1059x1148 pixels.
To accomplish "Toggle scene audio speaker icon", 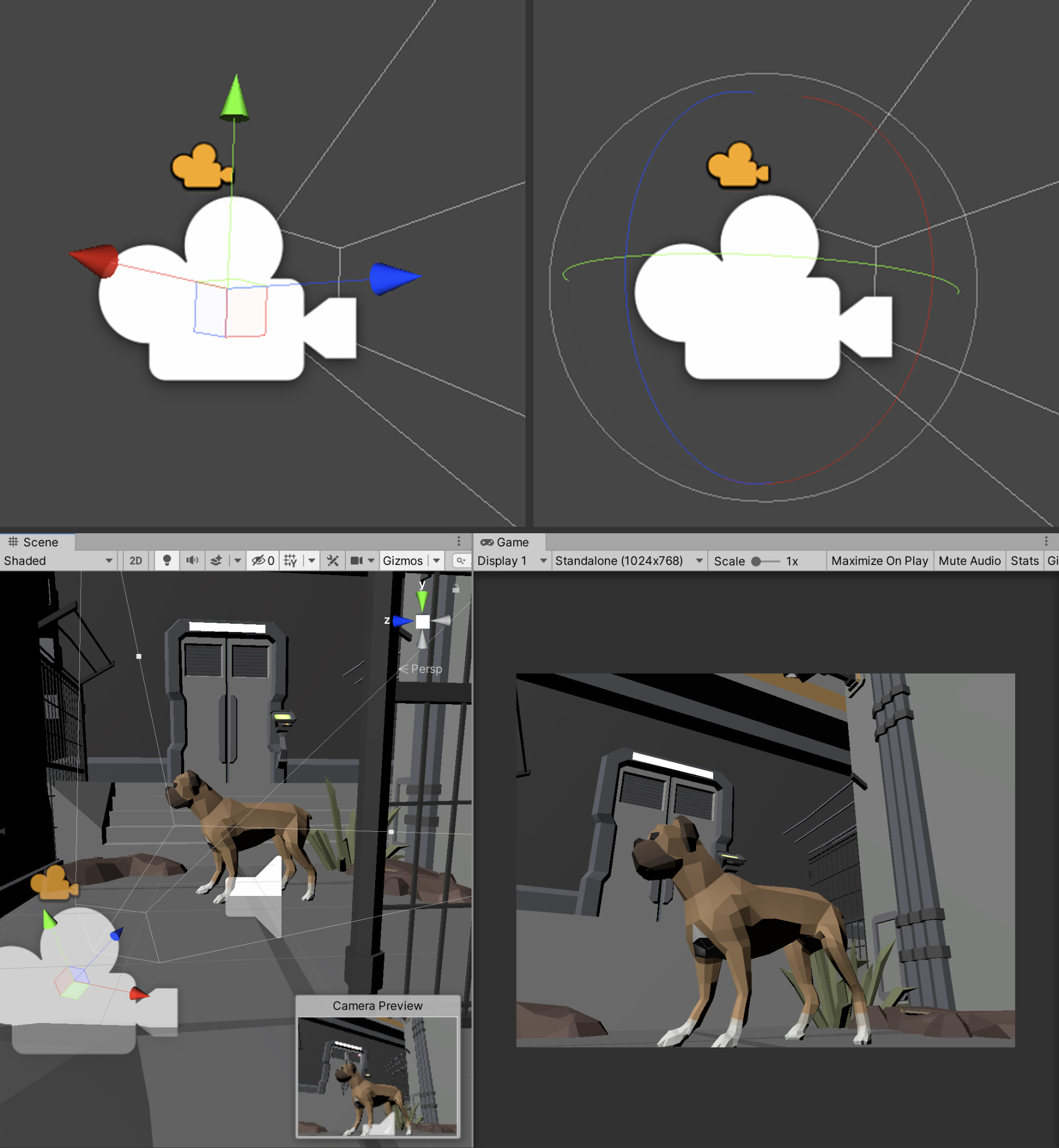I will pos(192,560).
